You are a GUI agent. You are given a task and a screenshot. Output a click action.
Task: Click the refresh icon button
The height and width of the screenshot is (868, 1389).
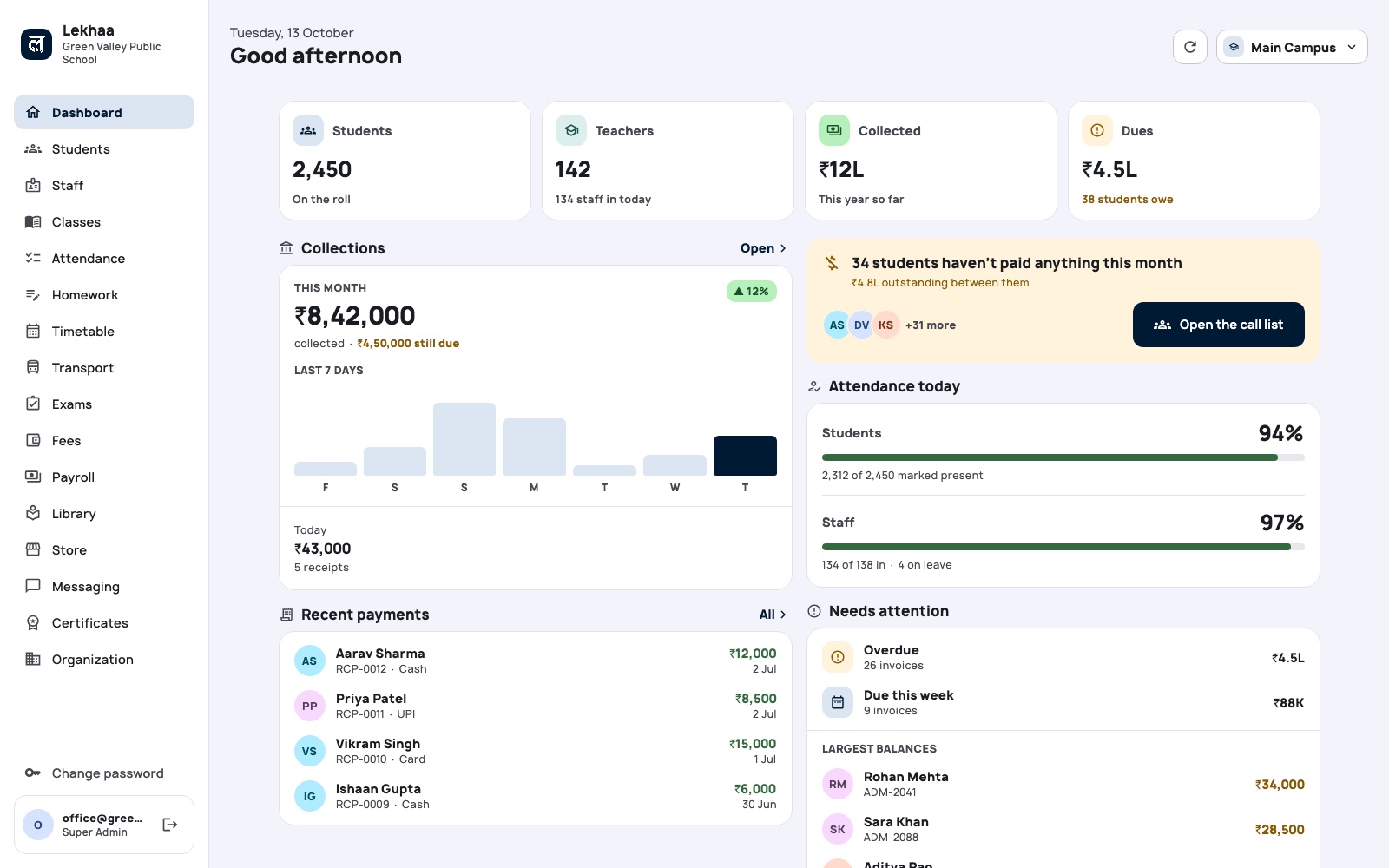(1190, 47)
